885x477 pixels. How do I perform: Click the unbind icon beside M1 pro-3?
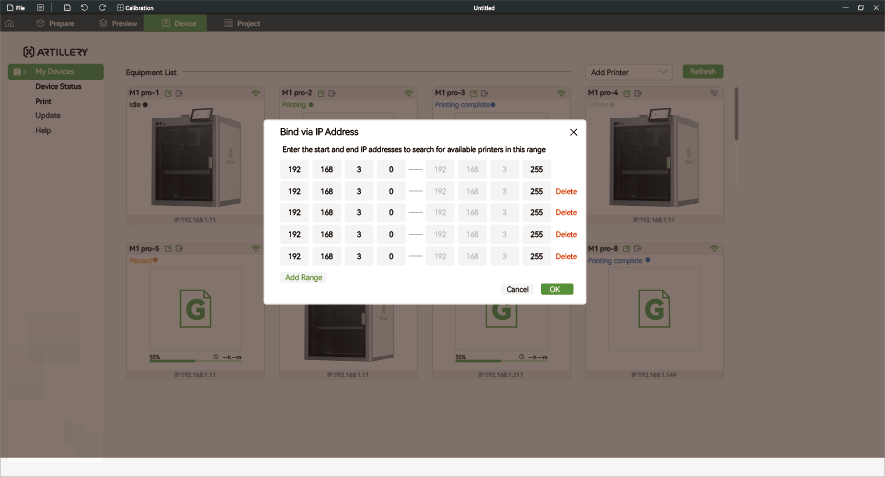click(484, 93)
